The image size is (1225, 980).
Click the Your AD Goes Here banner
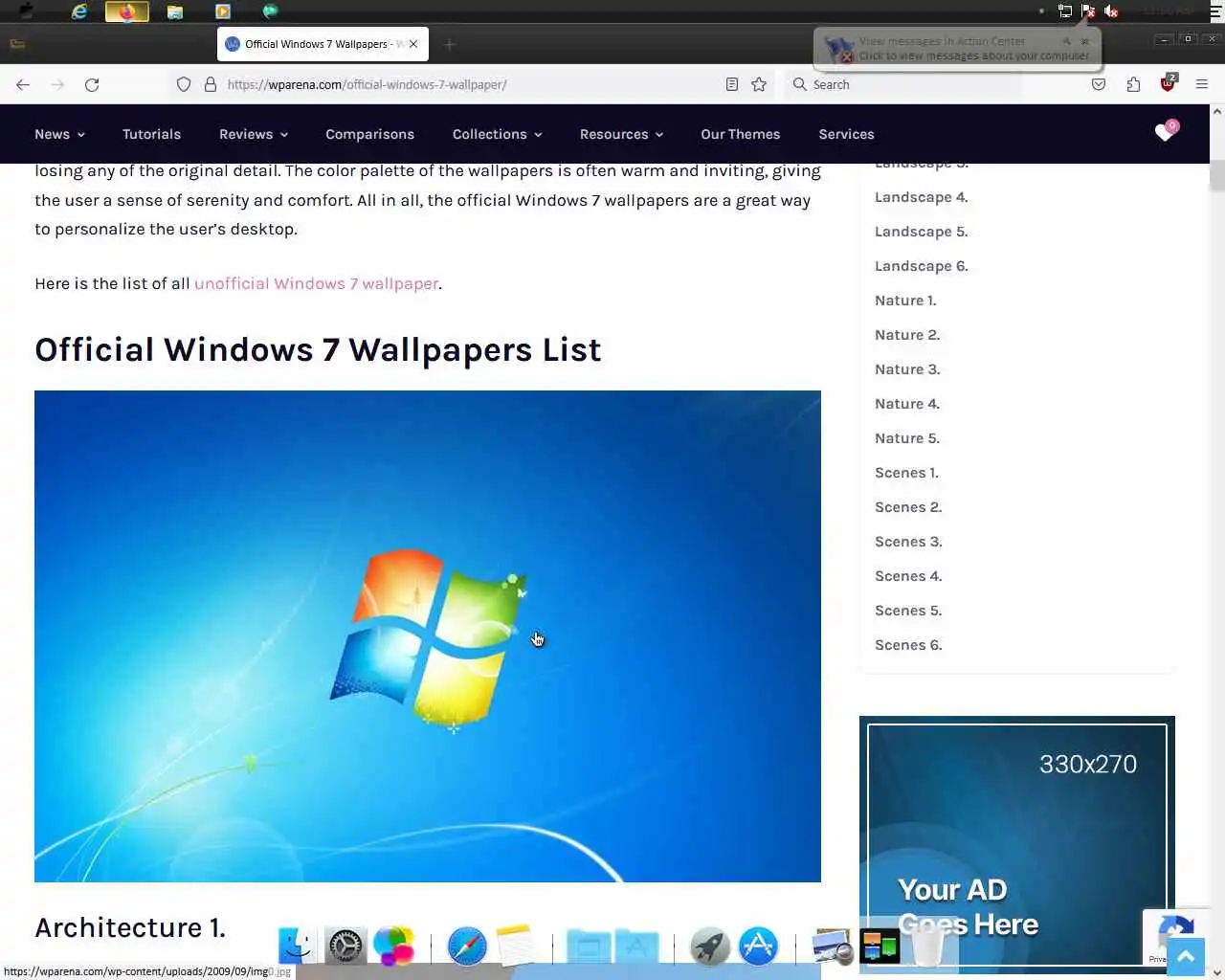coord(1017,845)
